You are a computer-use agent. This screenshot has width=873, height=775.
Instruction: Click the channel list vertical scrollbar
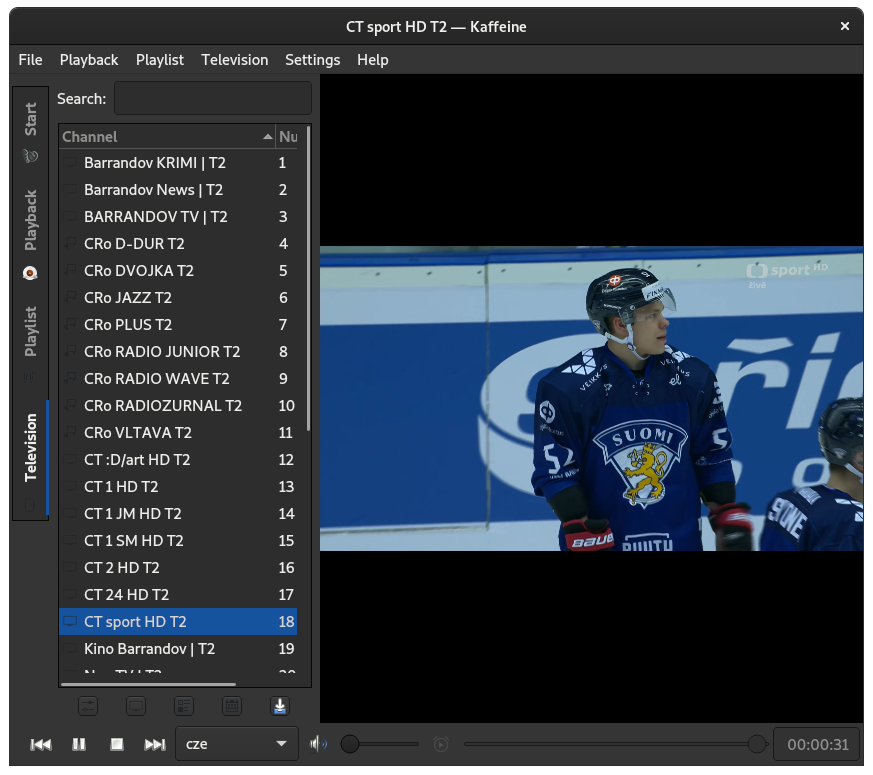(x=308, y=278)
